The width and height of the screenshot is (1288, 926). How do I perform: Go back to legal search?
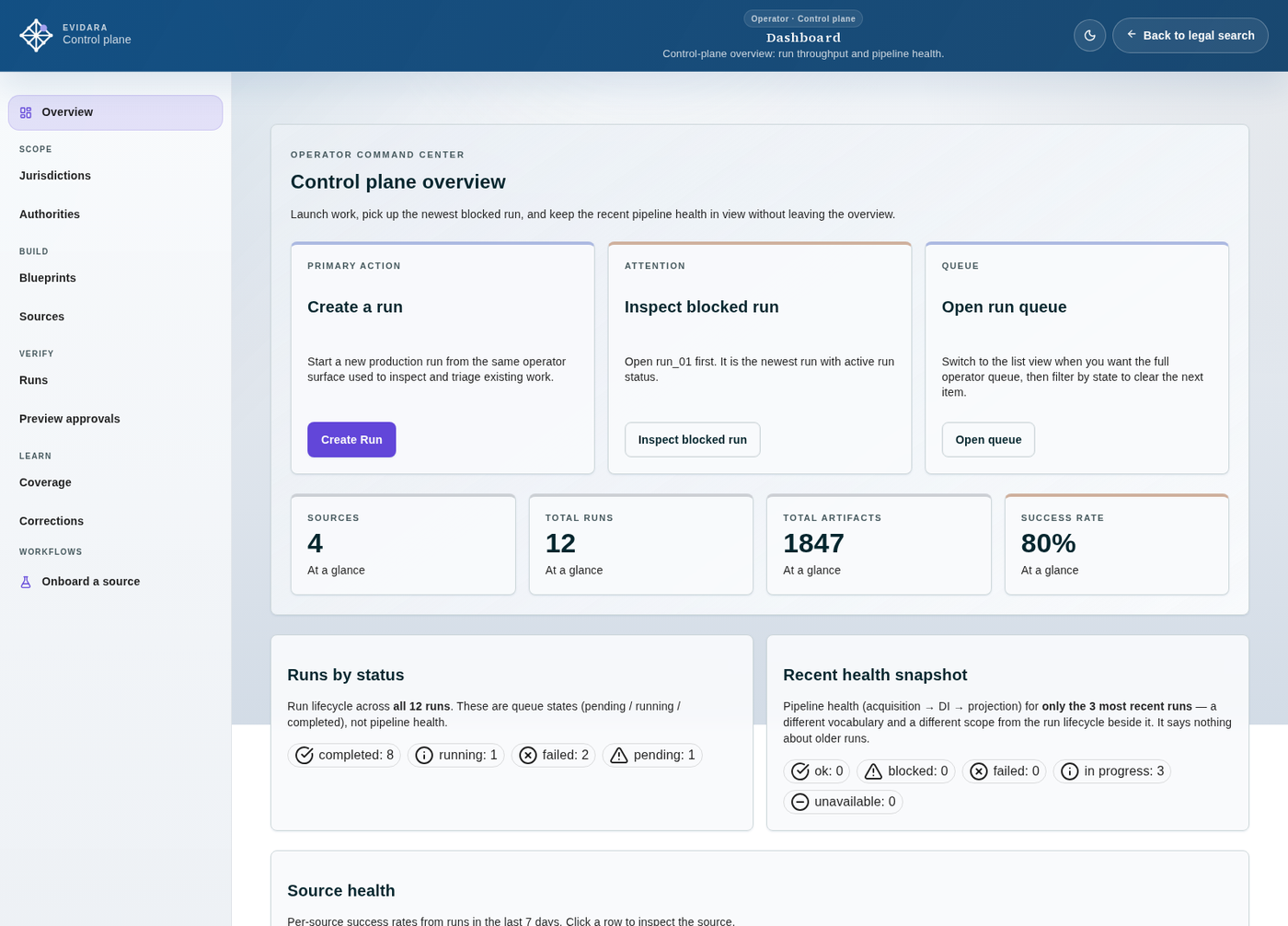pos(1190,35)
